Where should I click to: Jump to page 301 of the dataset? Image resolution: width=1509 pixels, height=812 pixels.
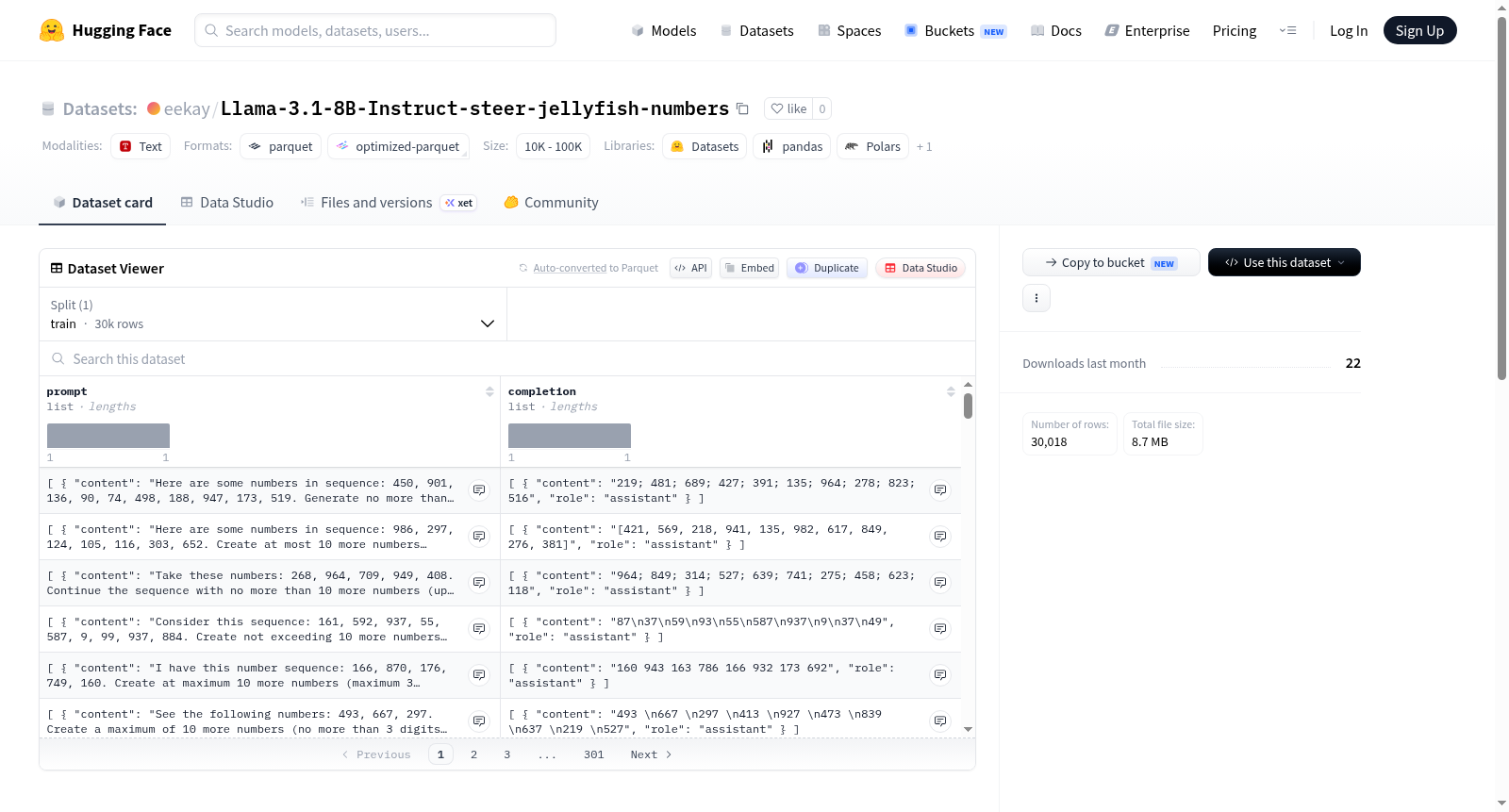tap(594, 754)
